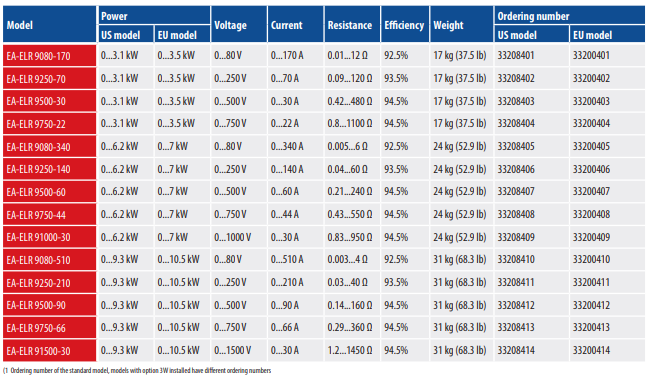Click the EA-ELR 9500-60 model cell

[x=50, y=192]
